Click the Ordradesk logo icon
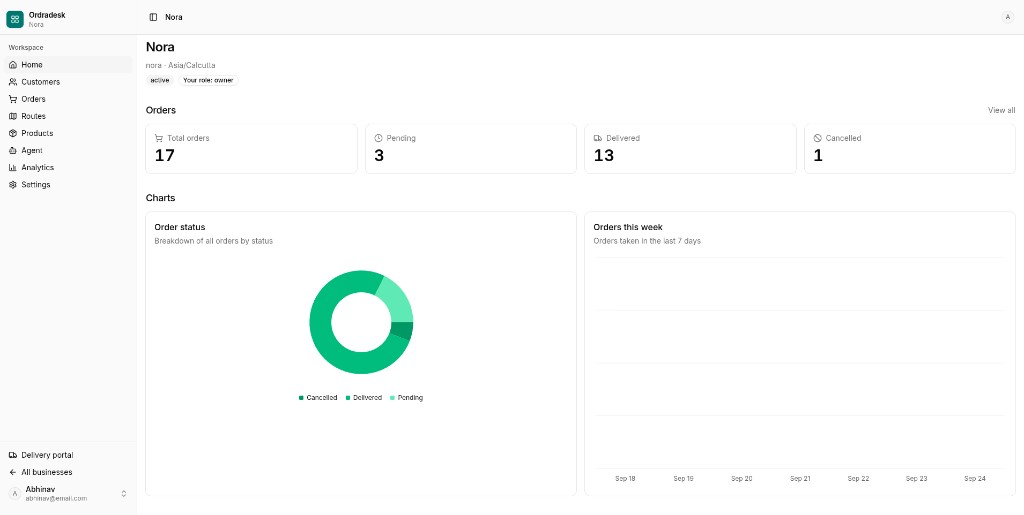 coord(15,20)
